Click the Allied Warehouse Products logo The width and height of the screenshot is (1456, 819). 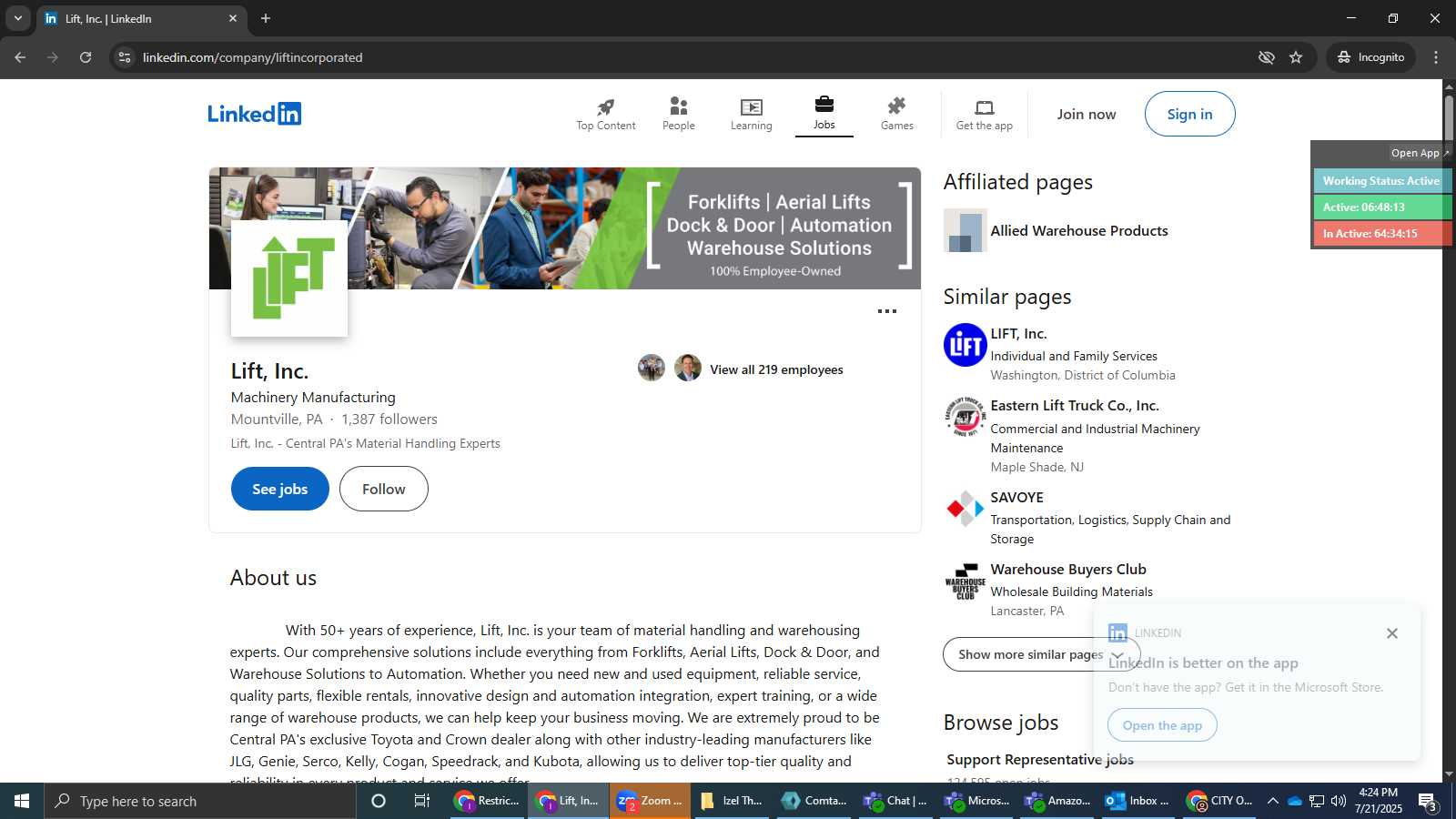pos(965,230)
